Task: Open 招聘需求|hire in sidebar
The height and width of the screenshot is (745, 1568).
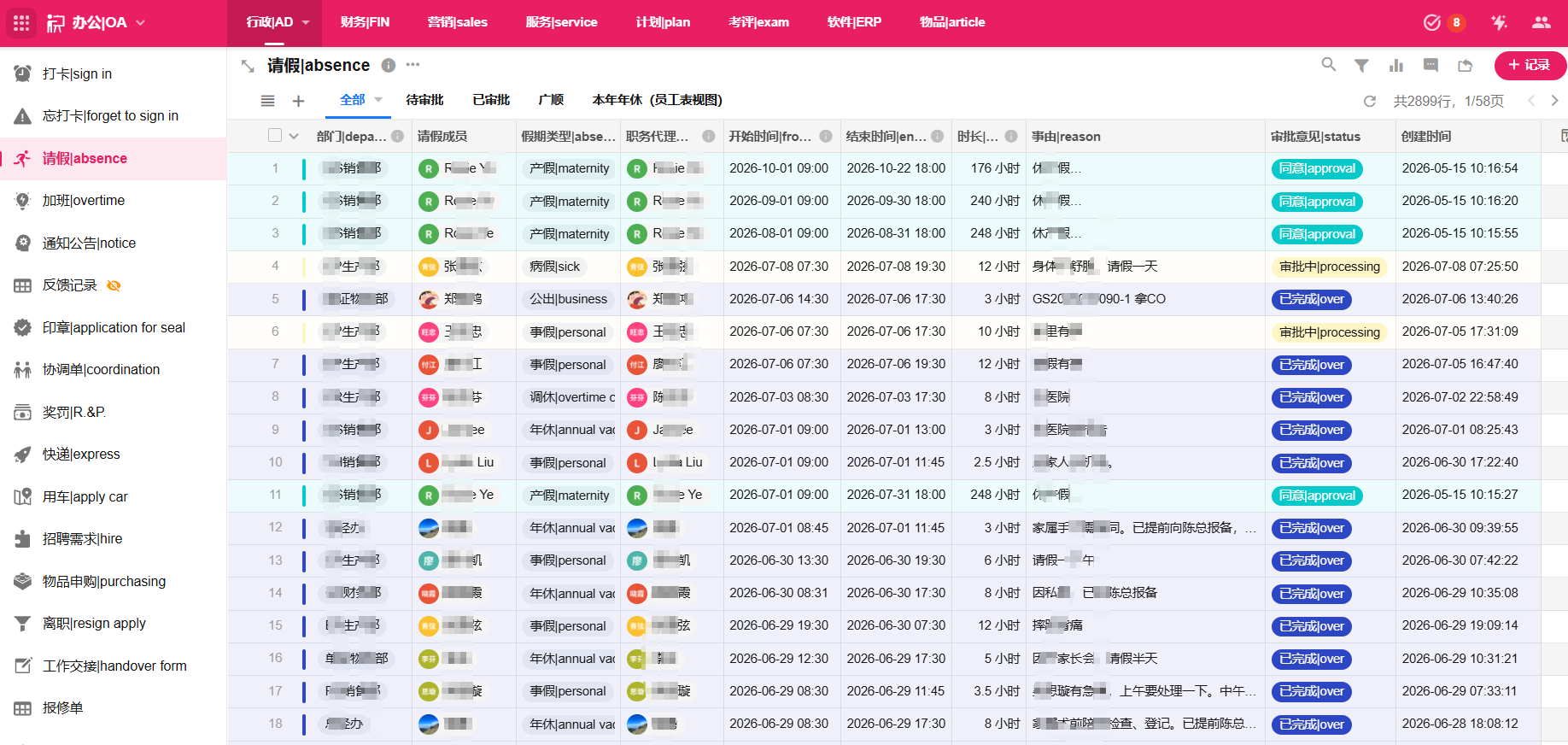Action: (113, 539)
